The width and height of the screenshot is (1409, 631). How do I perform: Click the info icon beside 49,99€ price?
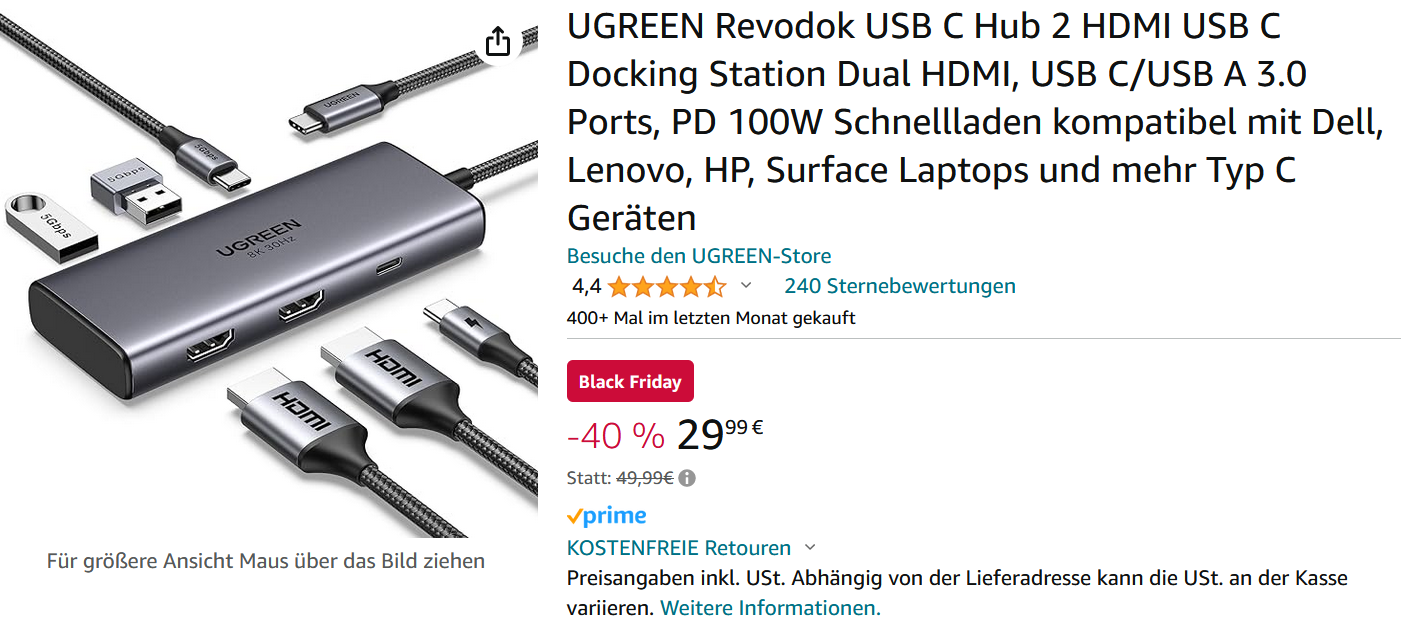[x=687, y=478]
